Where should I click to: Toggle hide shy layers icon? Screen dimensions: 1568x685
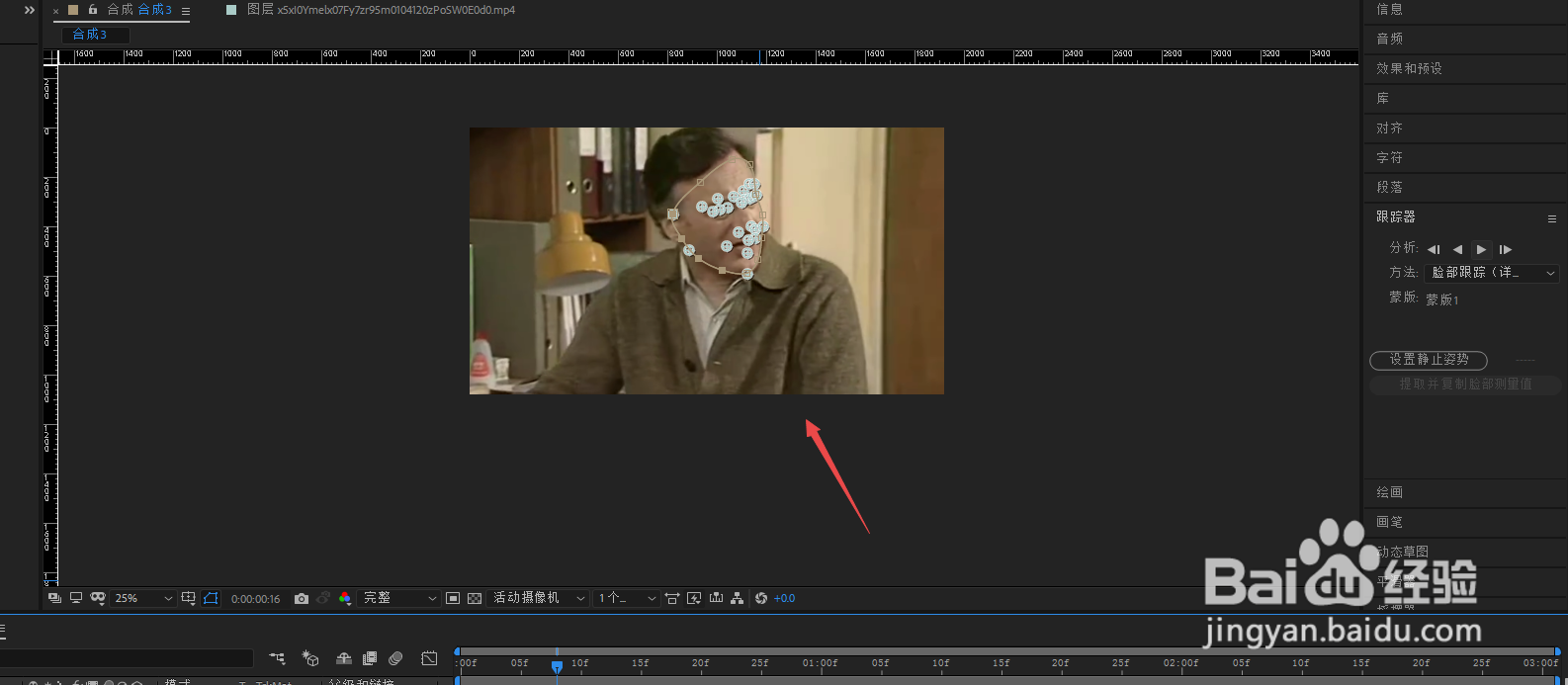coord(344,658)
